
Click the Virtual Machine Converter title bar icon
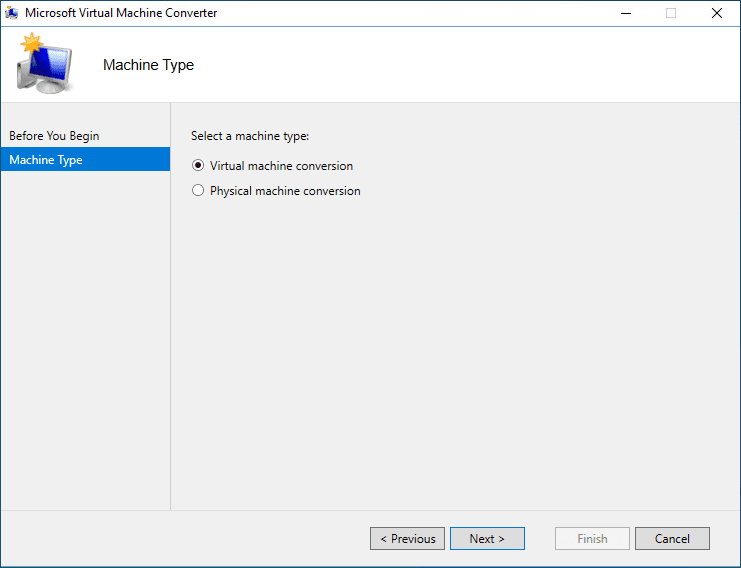coord(12,13)
